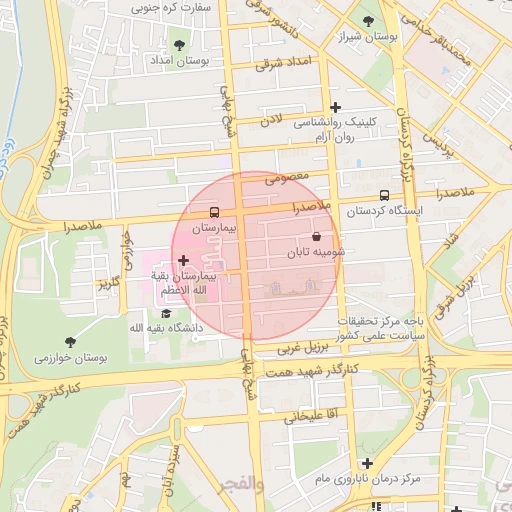Click the Bustan Kharazmi park tree icon
This screenshot has height=512, width=512.
click(70, 342)
